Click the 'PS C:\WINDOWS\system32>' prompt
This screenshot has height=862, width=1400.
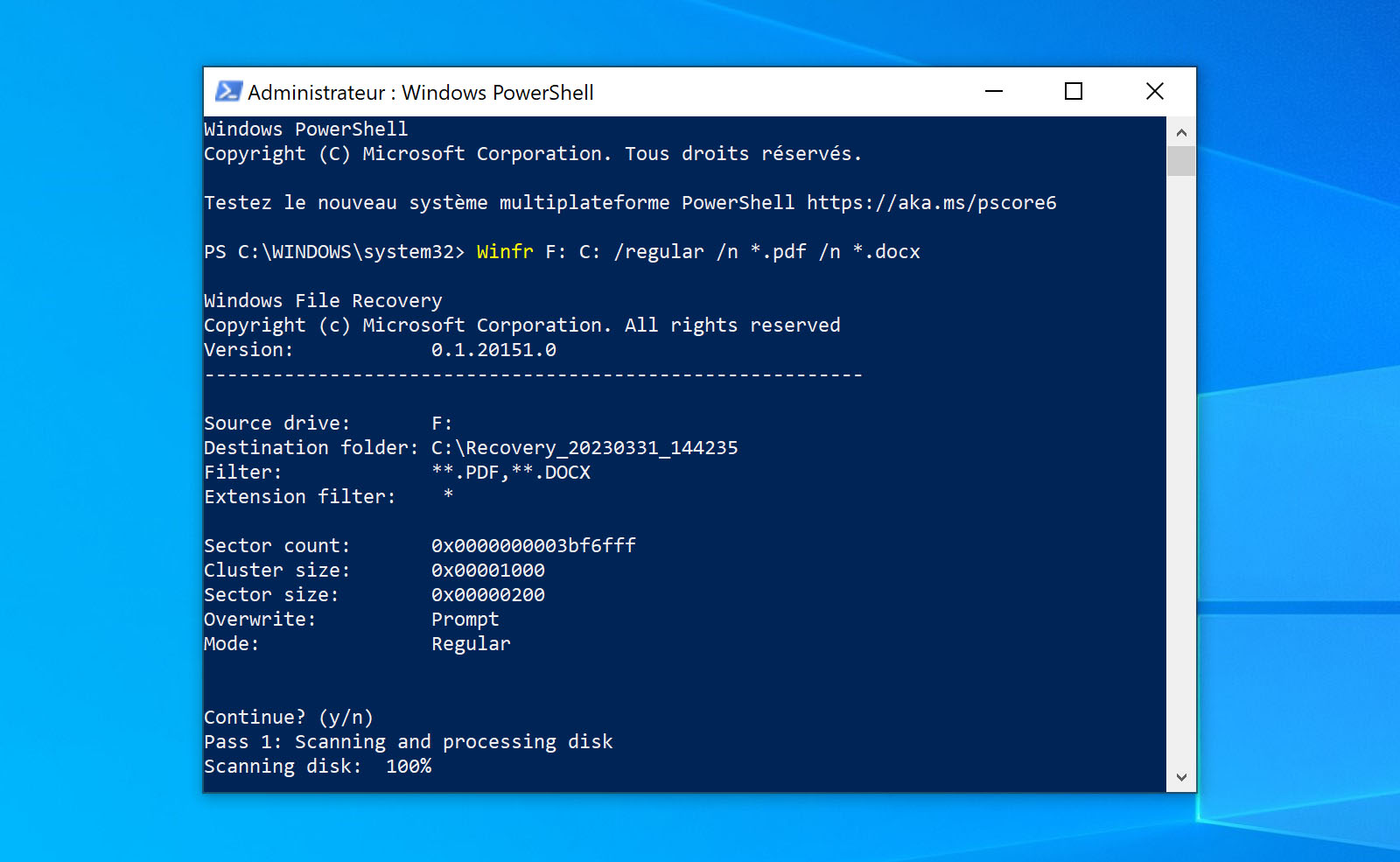coord(334,252)
